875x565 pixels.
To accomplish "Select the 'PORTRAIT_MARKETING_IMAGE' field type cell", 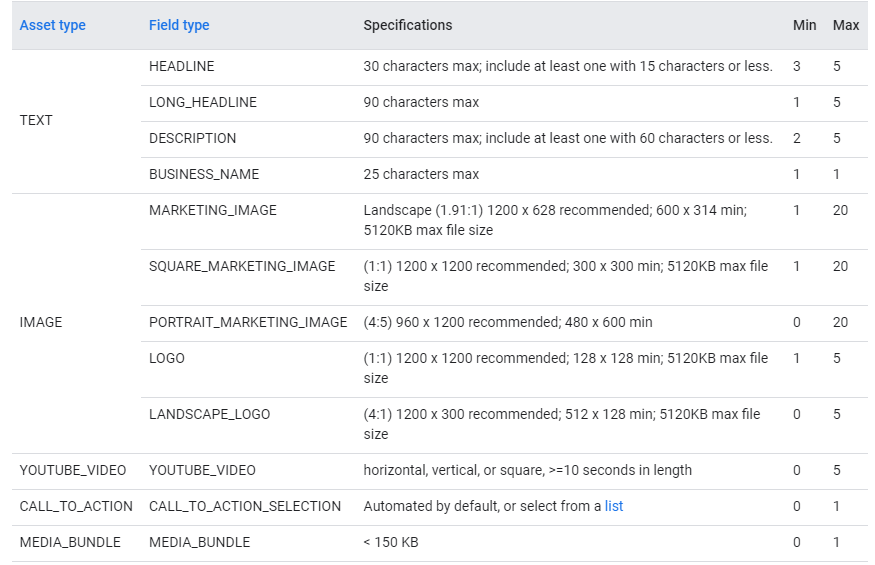I will [248, 322].
